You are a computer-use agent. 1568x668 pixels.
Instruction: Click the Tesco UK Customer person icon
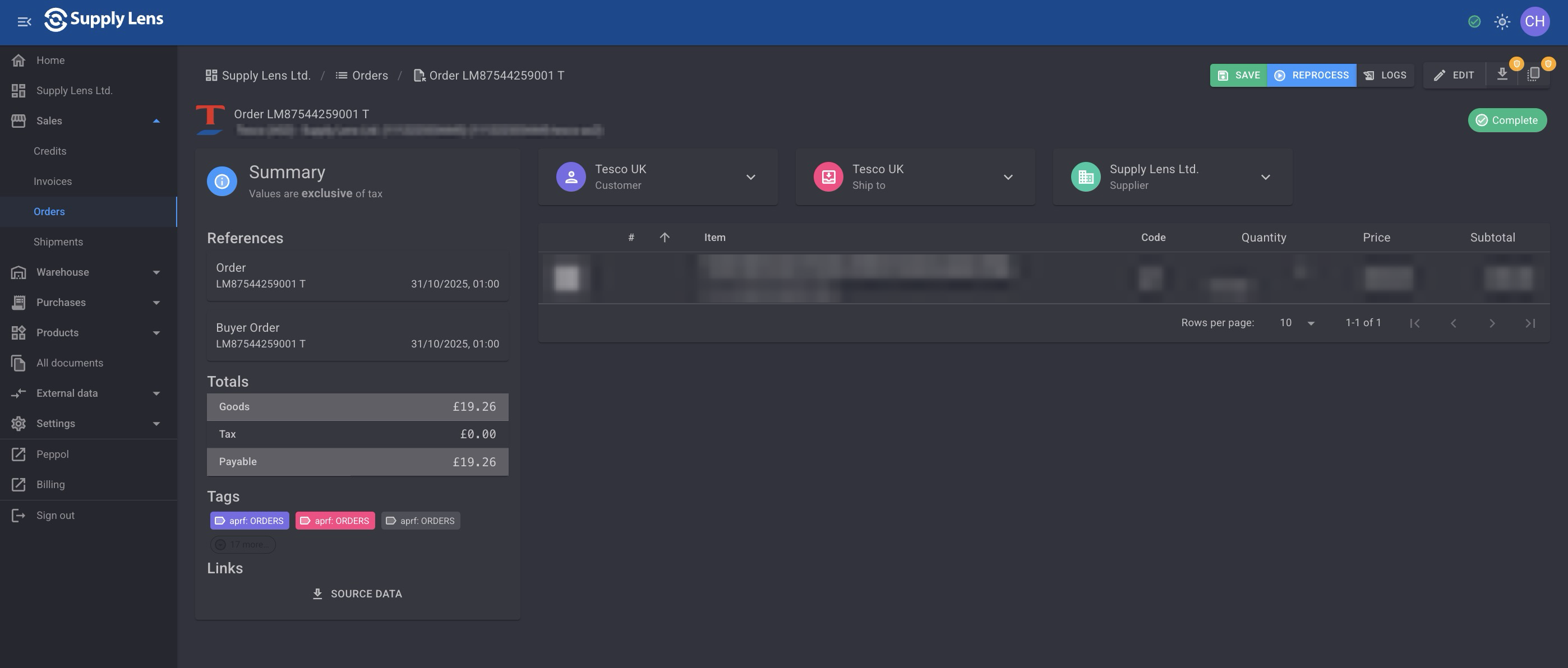coord(570,177)
